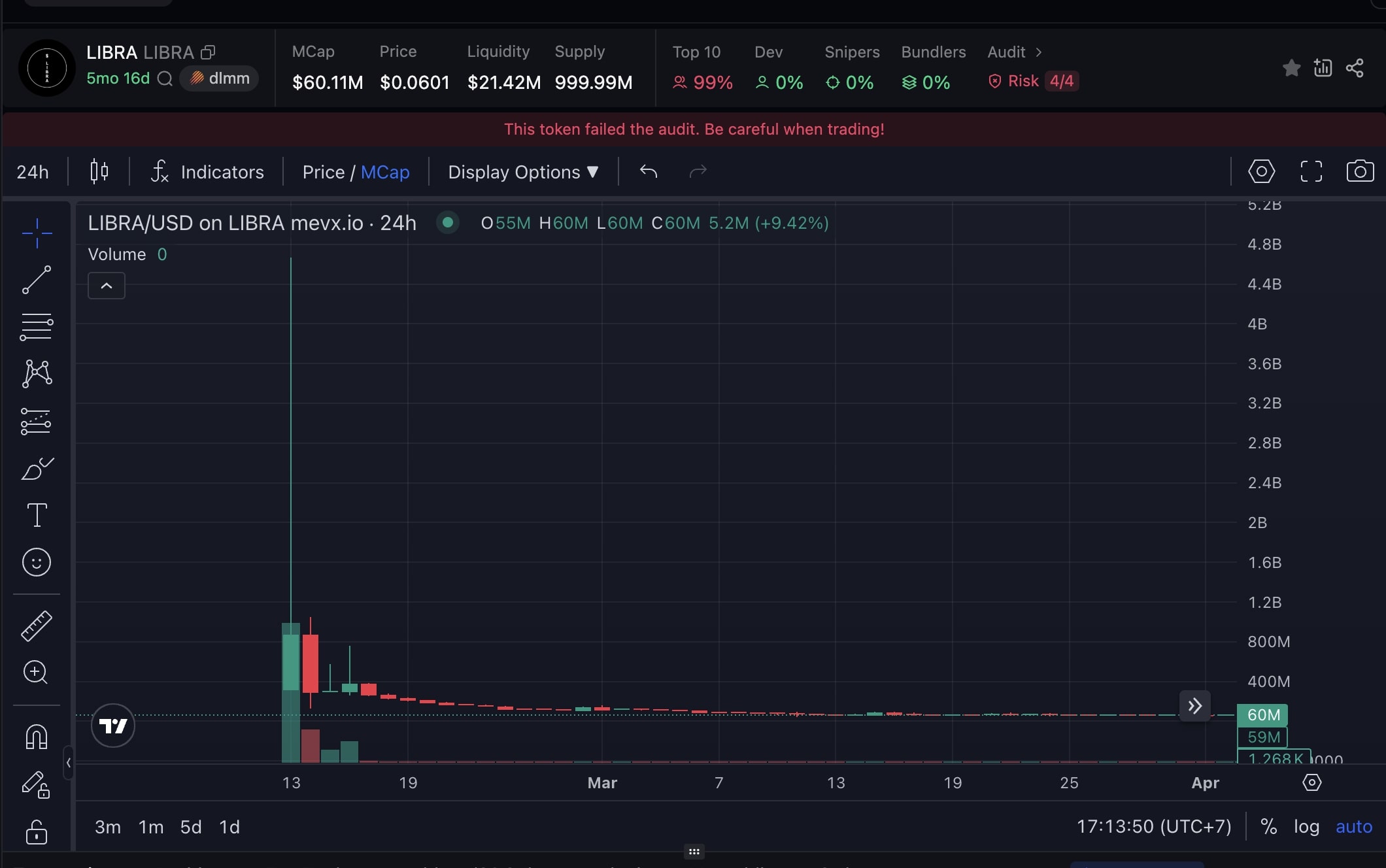Search the token with magnifier icon

[x=165, y=78]
